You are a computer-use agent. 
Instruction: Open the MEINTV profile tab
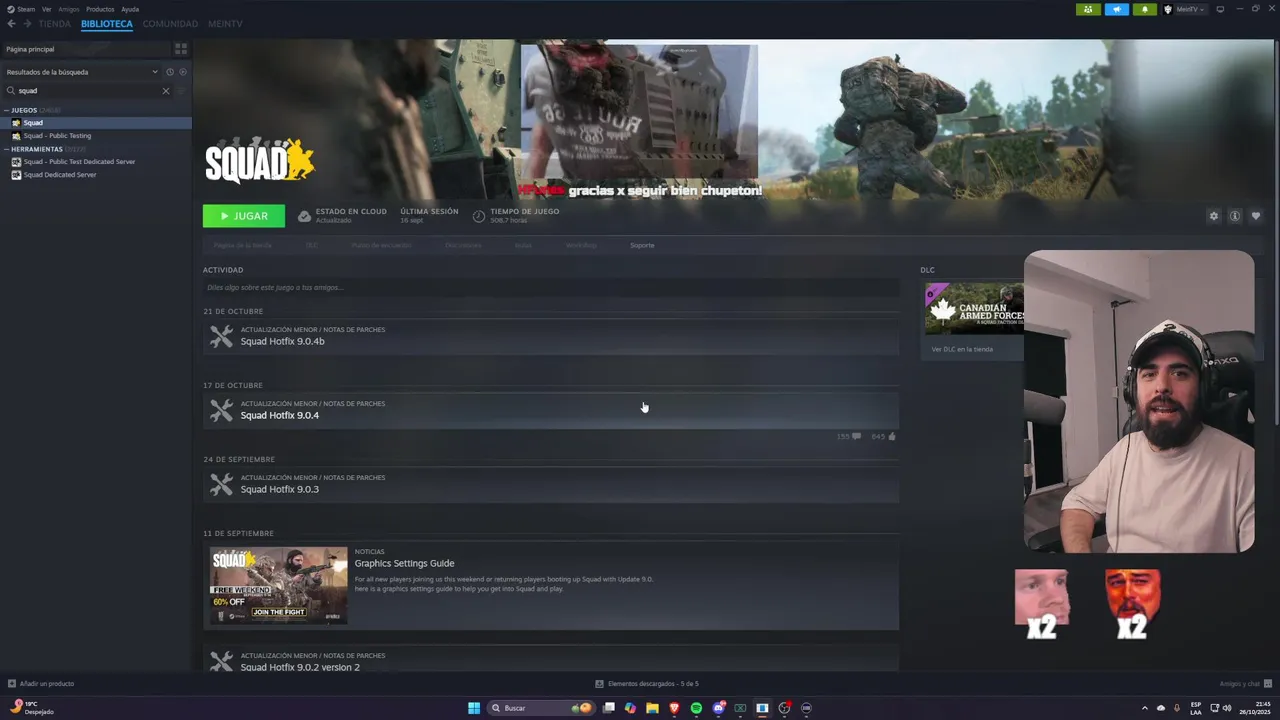(x=225, y=23)
